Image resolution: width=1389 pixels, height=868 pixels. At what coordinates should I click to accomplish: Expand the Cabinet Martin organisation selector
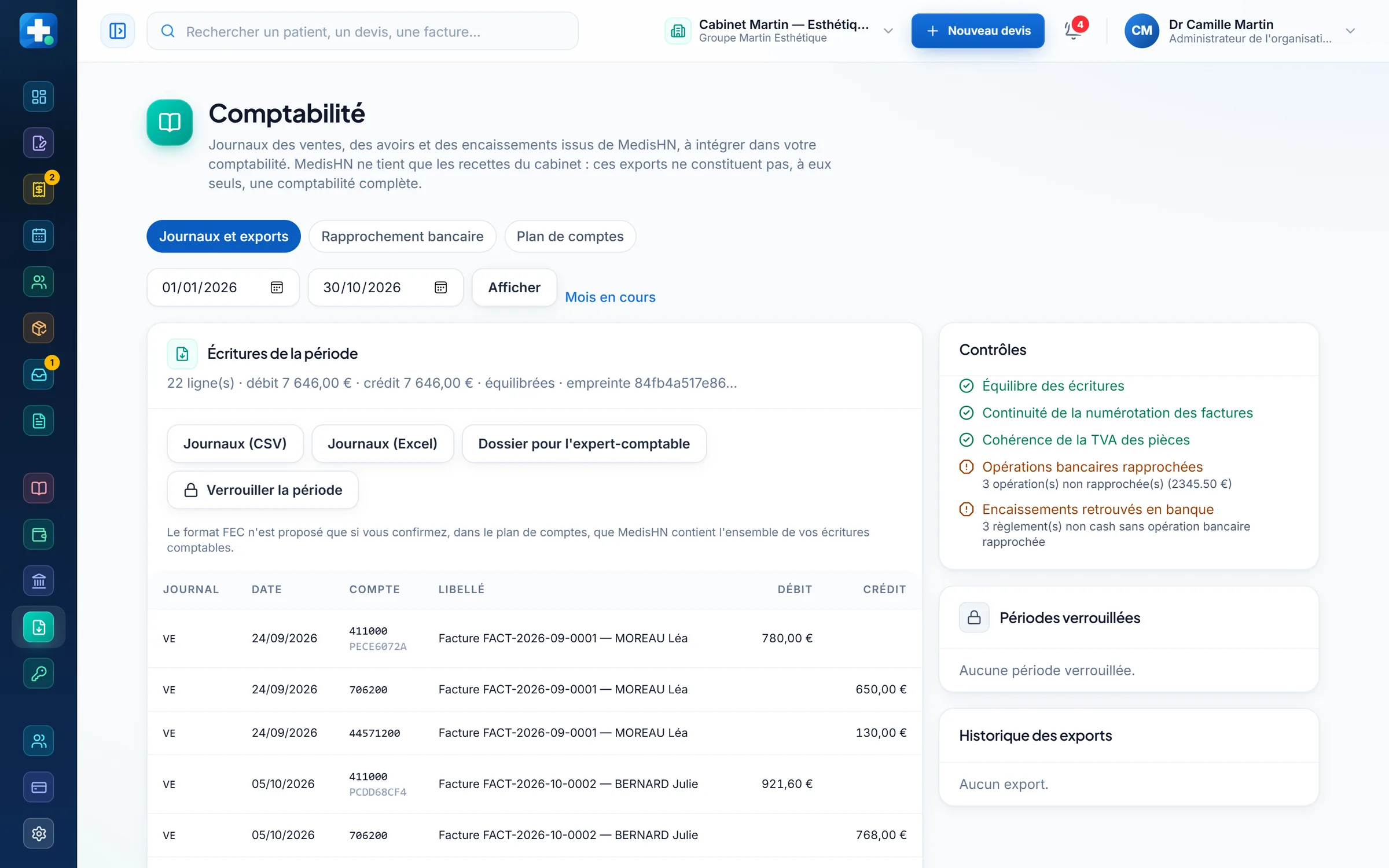click(780, 31)
